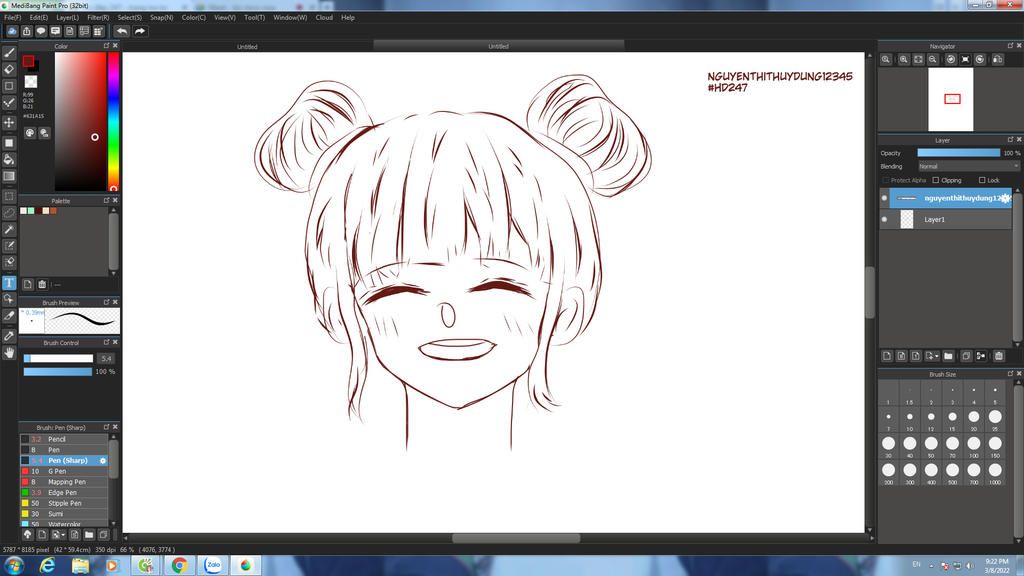Screen dimensions: 1024x576
Task: Toggle the Clipping checkbox
Action: (936, 180)
